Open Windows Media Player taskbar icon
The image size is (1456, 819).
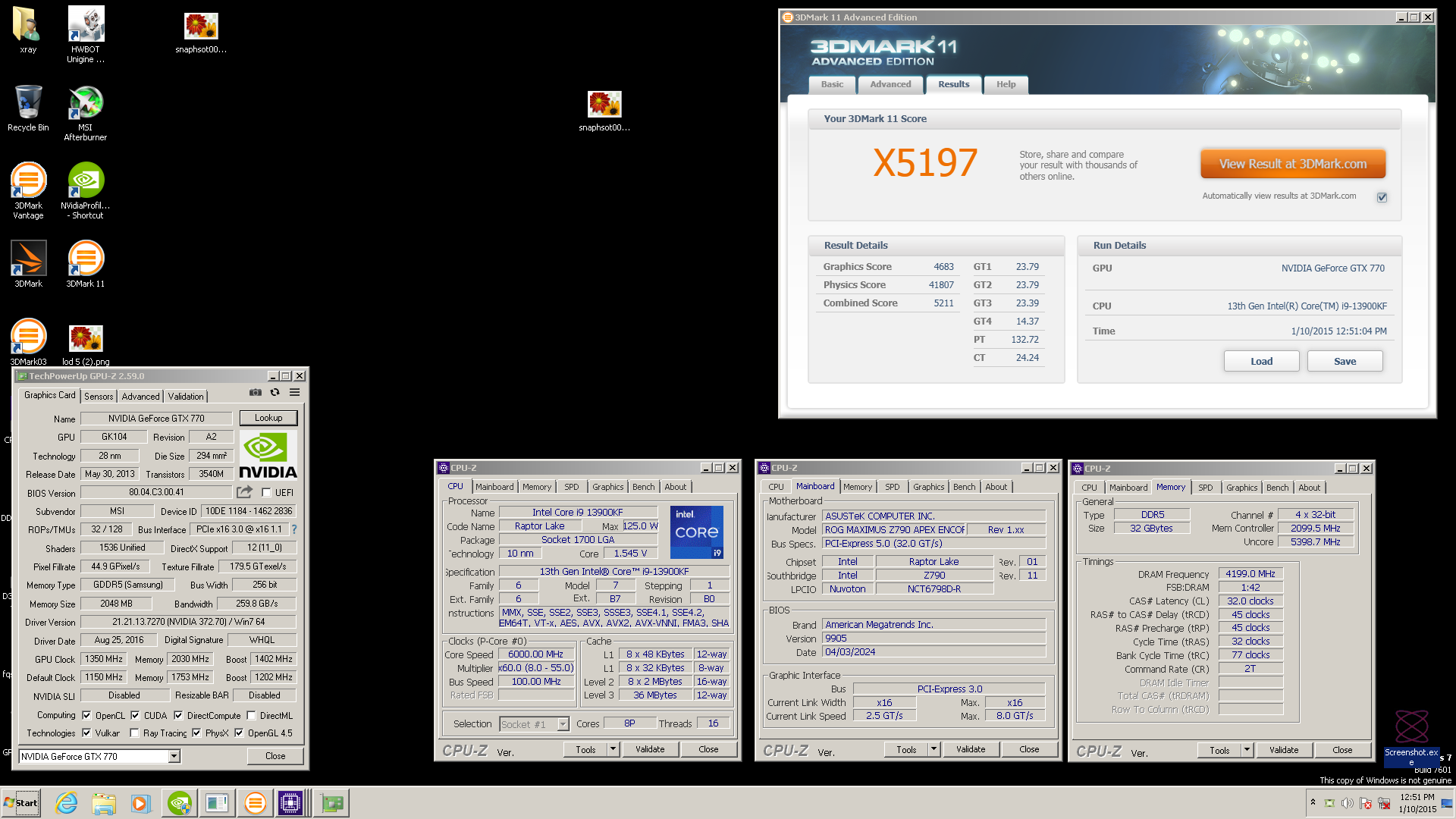point(140,803)
